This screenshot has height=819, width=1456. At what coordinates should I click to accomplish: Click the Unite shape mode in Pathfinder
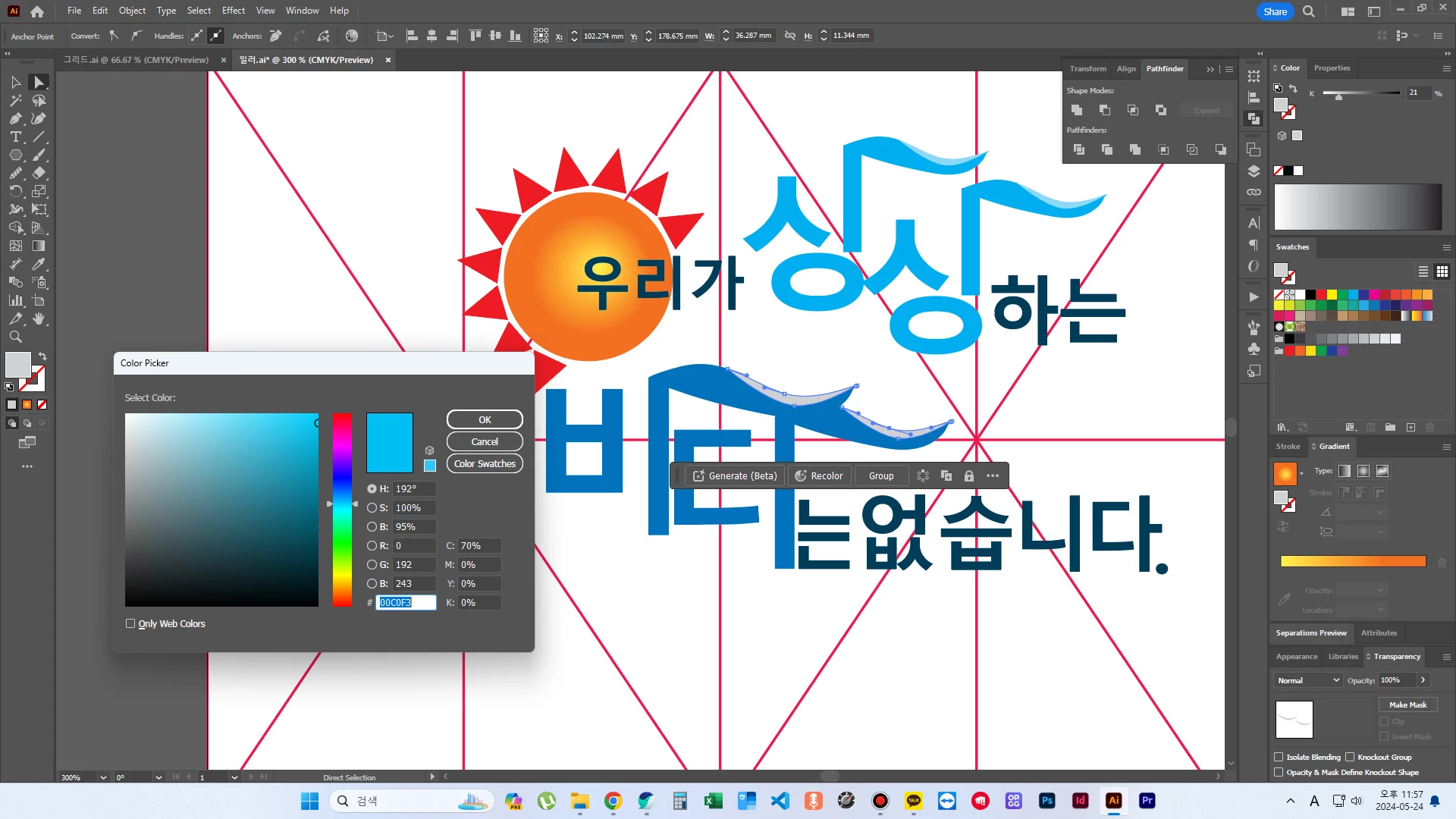1077,110
